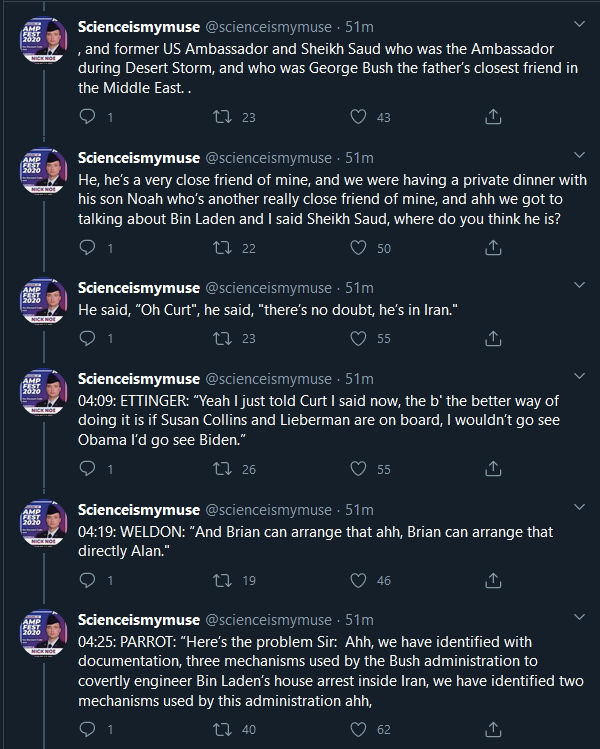Viewport: 600px width, 749px height.
Task: Reply to the 'Desert Storm' ambassador tweet
Action: (x=89, y=117)
